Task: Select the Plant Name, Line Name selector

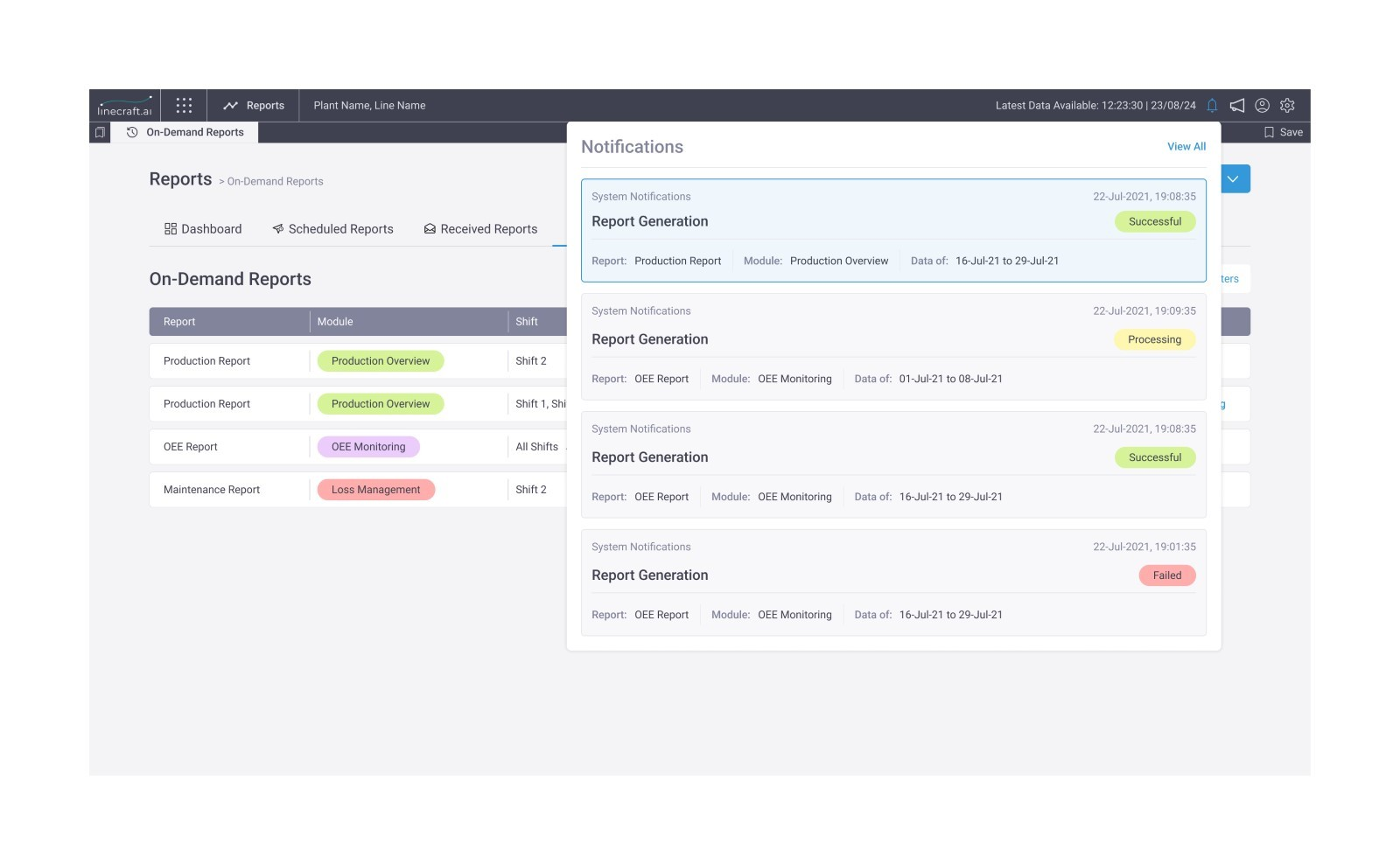Action: (369, 106)
